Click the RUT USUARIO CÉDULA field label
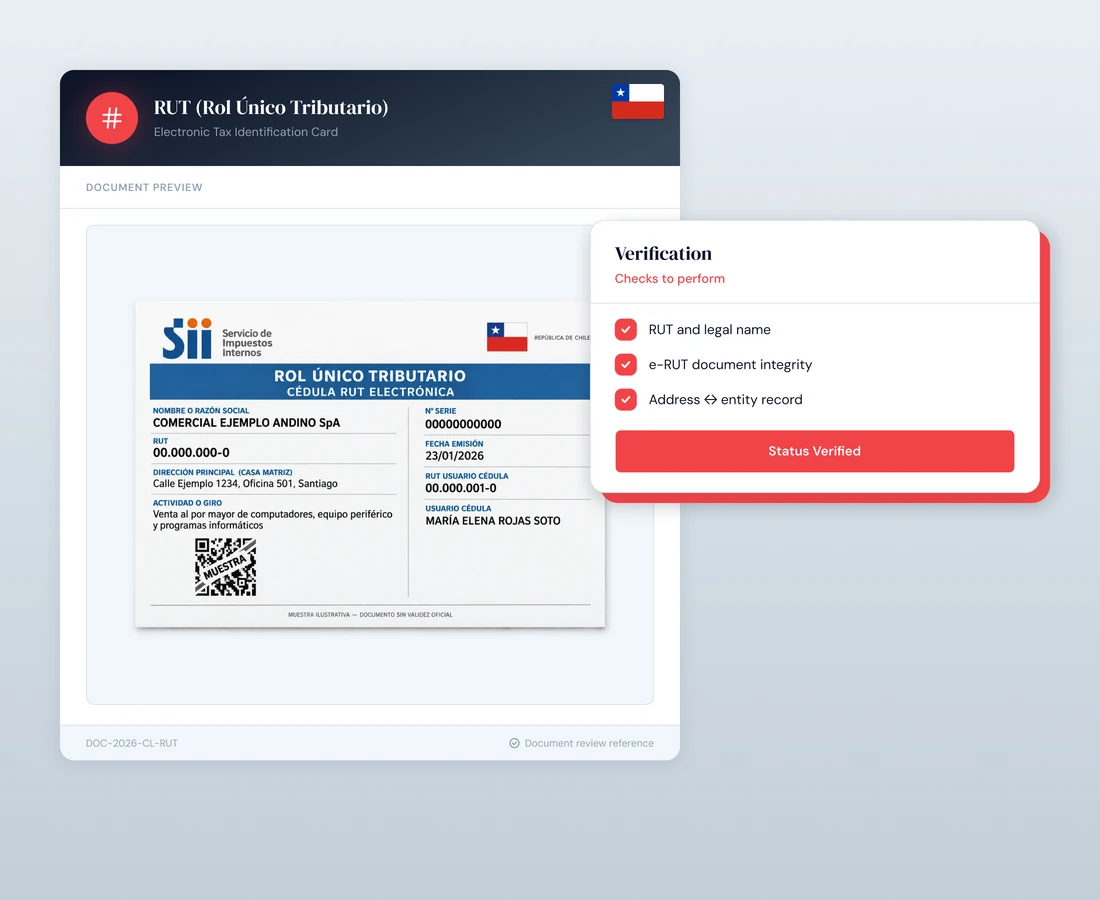The image size is (1100, 900). [467, 476]
